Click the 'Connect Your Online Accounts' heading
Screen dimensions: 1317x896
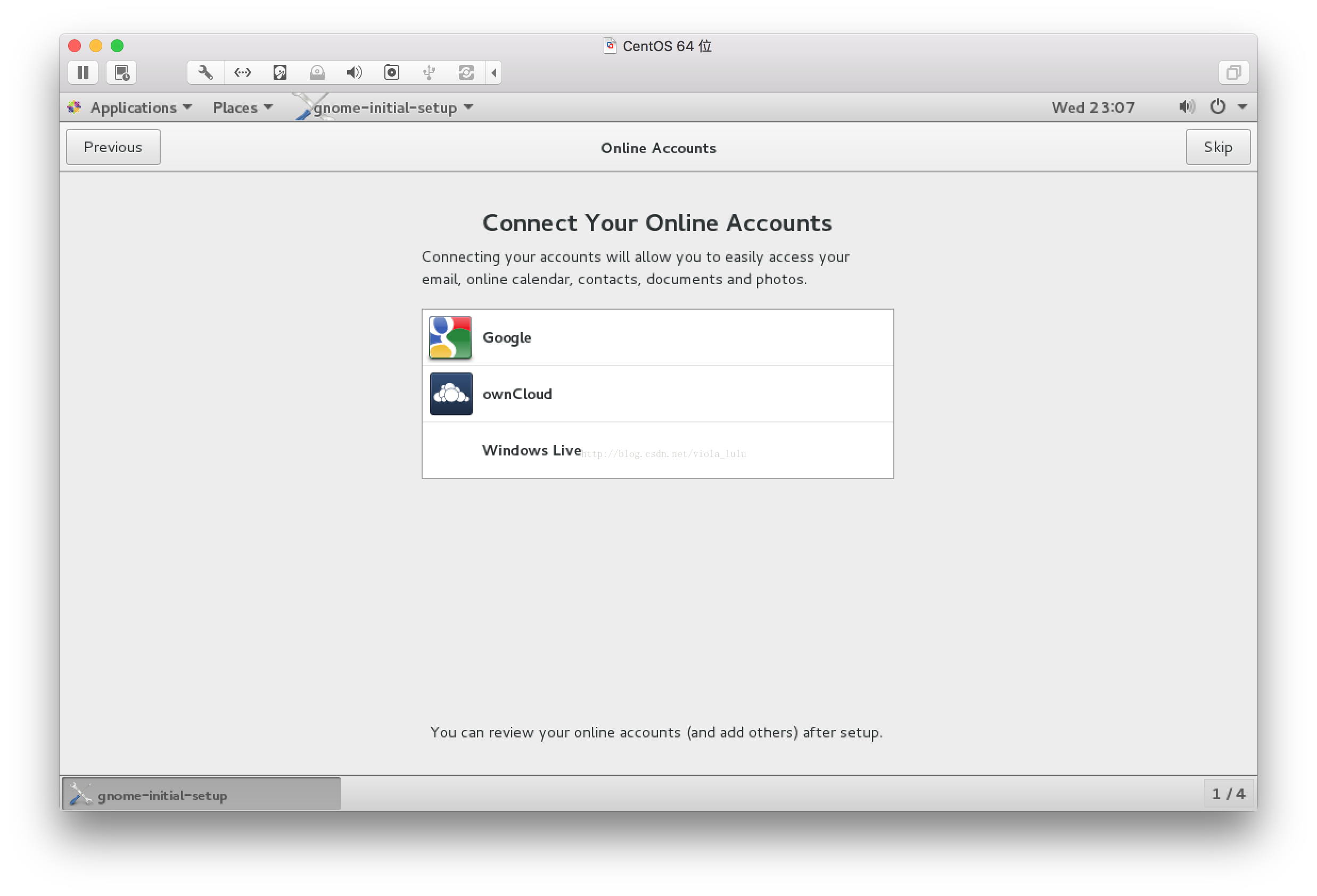tap(657, 222)
